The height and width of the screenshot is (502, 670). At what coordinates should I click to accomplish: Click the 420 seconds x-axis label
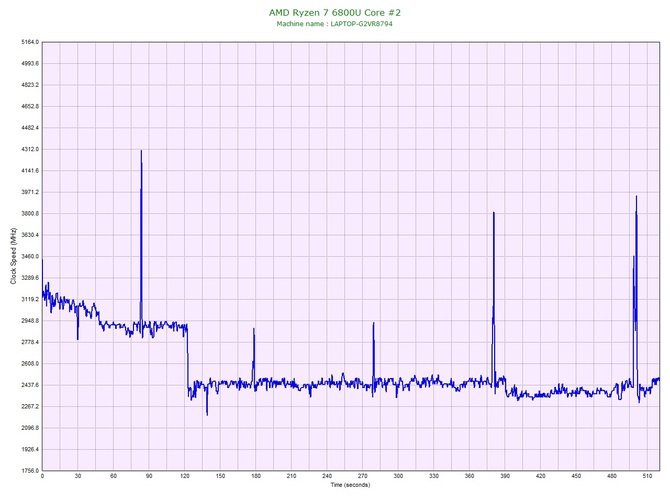pyautogui.click(x=541, y=476)
